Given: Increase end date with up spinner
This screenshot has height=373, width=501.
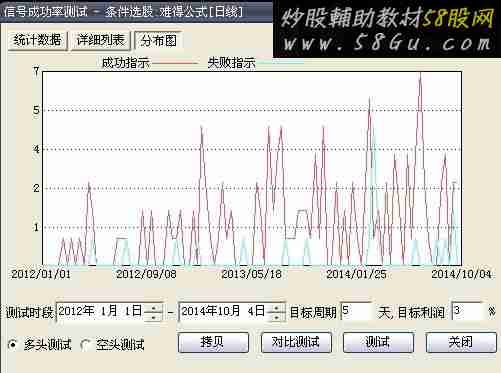Looking at the screenshot, I should click(276, 307).
